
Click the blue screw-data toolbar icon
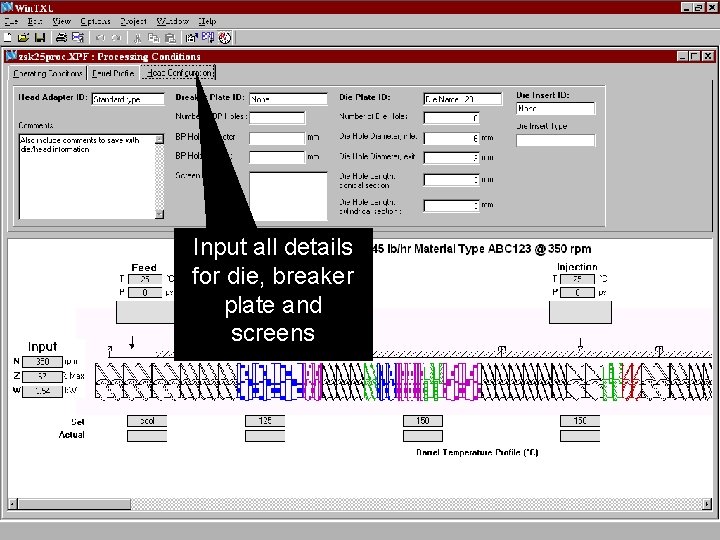(x=208, y=37)
